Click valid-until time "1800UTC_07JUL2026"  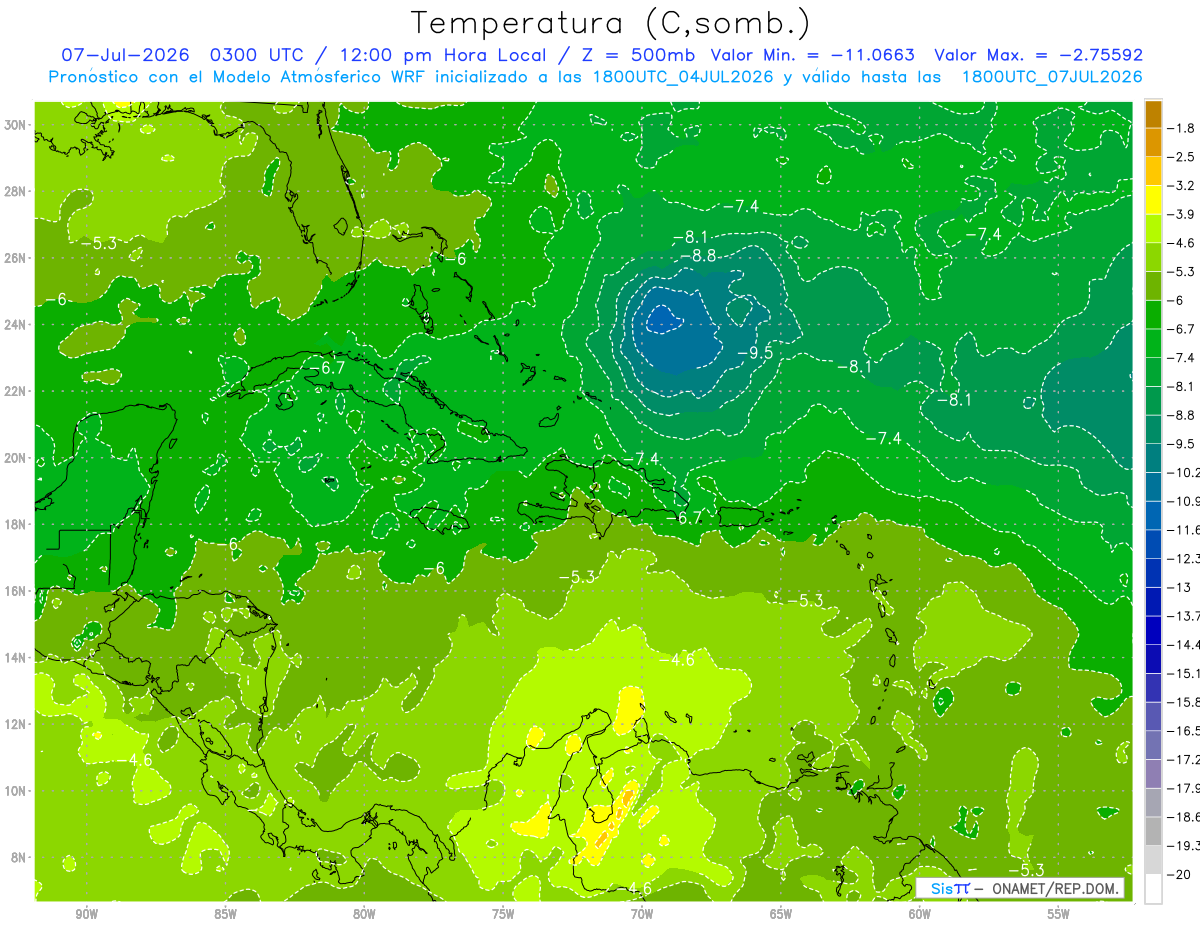pos(1051,76)
